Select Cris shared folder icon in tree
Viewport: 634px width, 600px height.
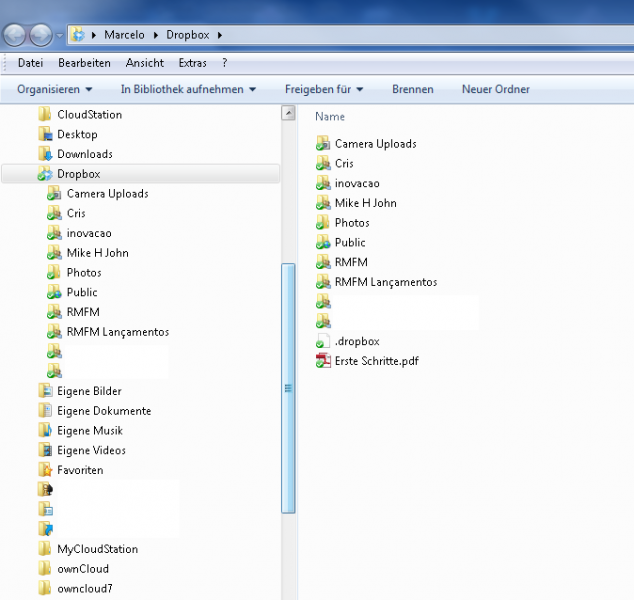tap(54, 213)
